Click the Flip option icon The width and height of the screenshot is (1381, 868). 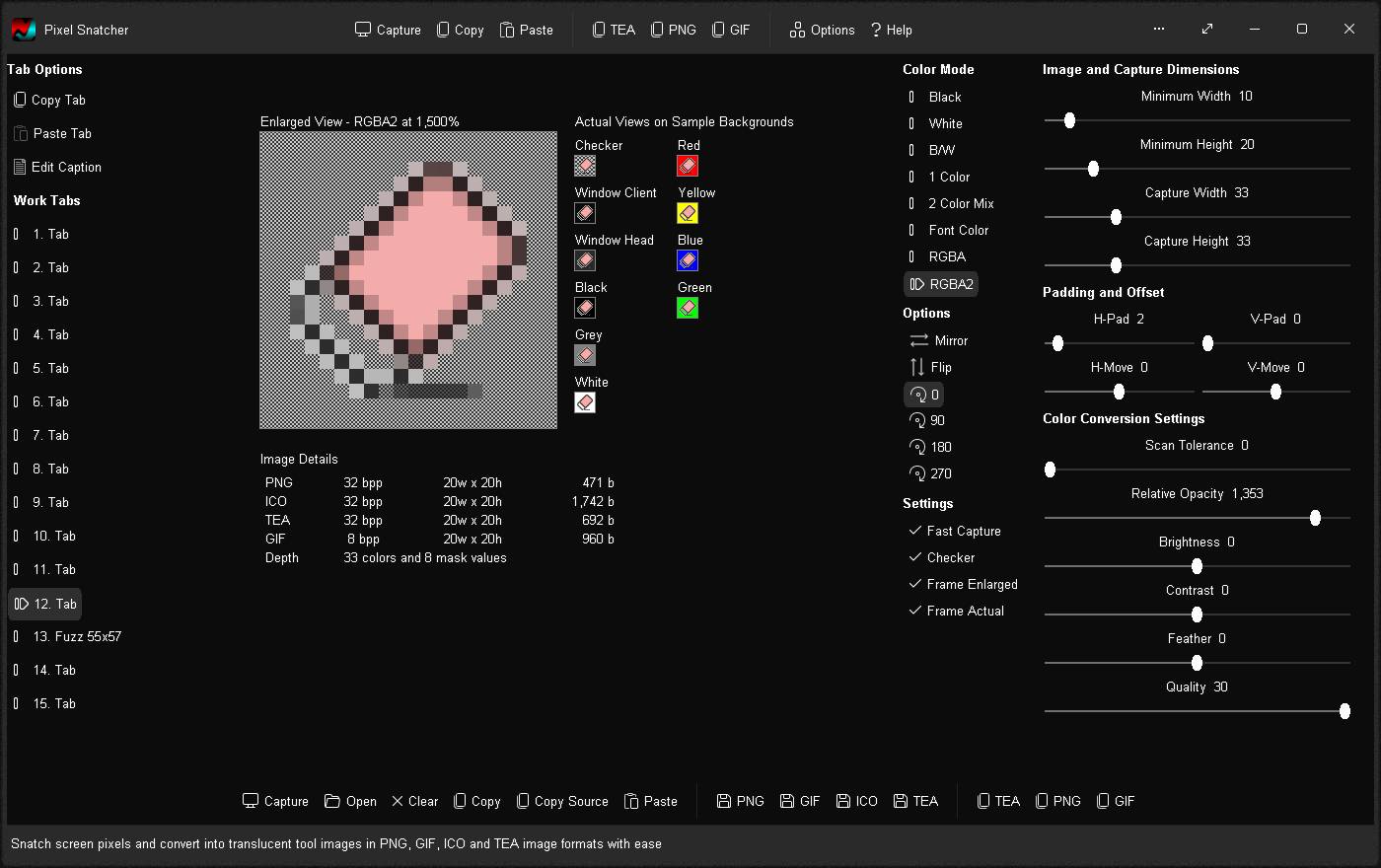tap(917, 367)
